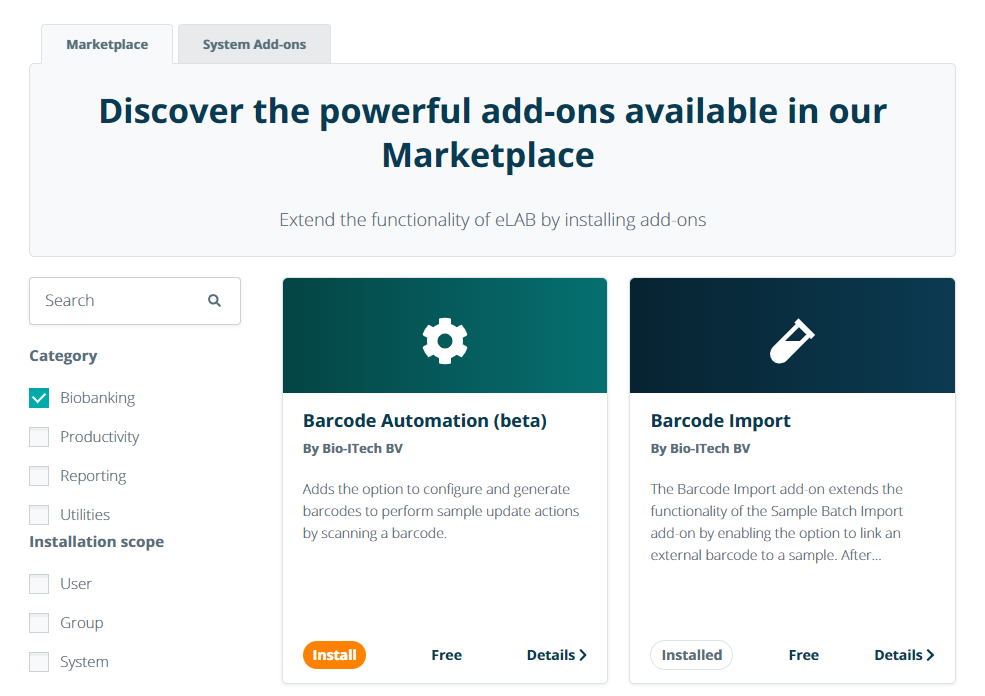The width and height of the screenshot is (985, 696).
Task: Enable the Productivity category filter
Action: click(x=39, y=437)
